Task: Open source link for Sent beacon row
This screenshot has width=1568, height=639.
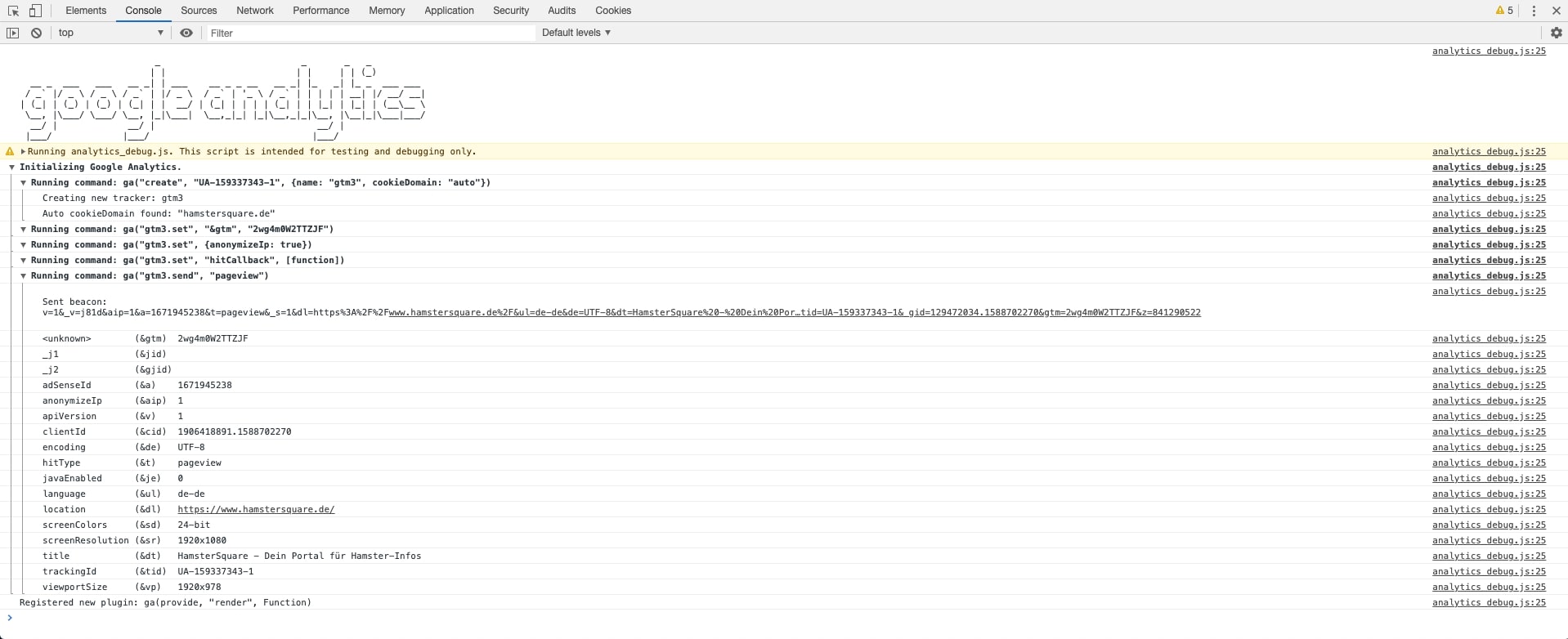Action: [x=1489, y=292]
